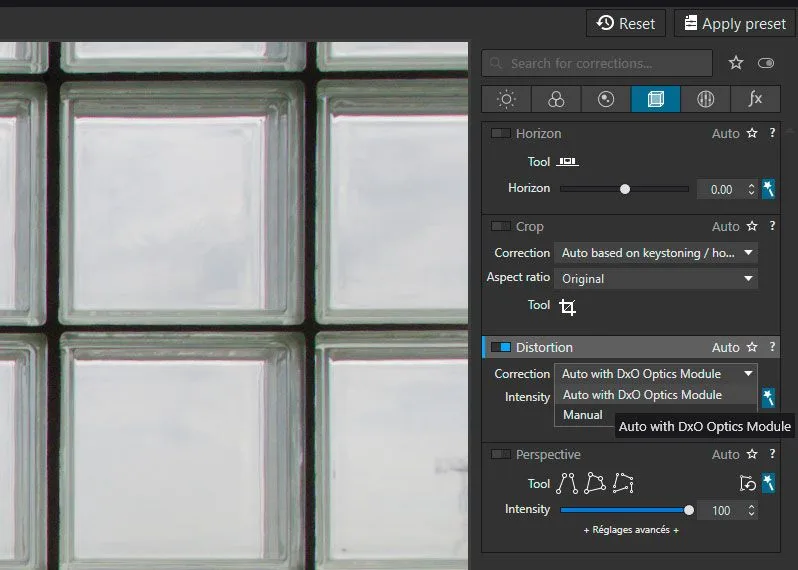The width and height of the screenshot is (798, 570).
Task: Reset perspective with the reset icon
Action: tap(747, 484)
